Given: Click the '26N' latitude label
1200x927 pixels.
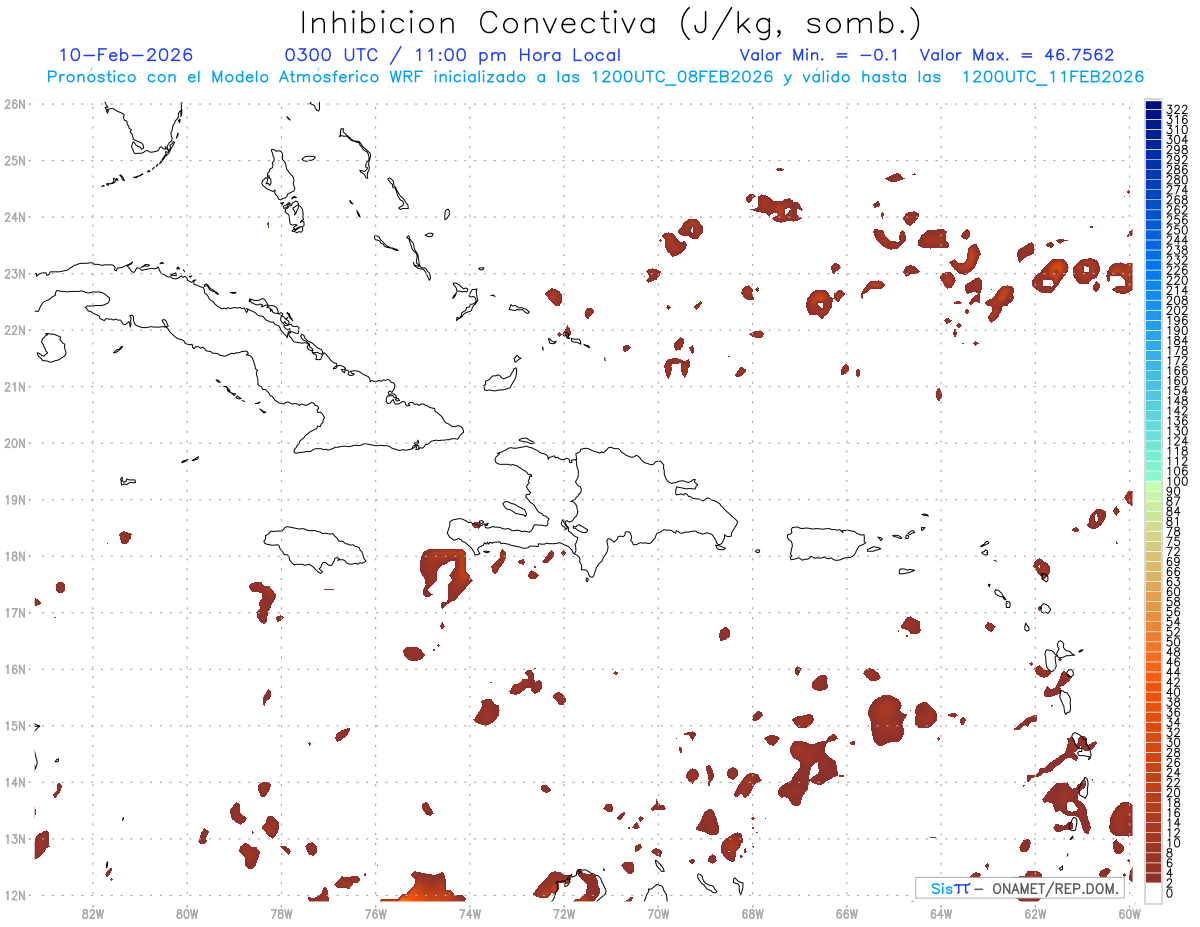Looking at the screenshot, I should pyautogui.click(x=14, y=104).
